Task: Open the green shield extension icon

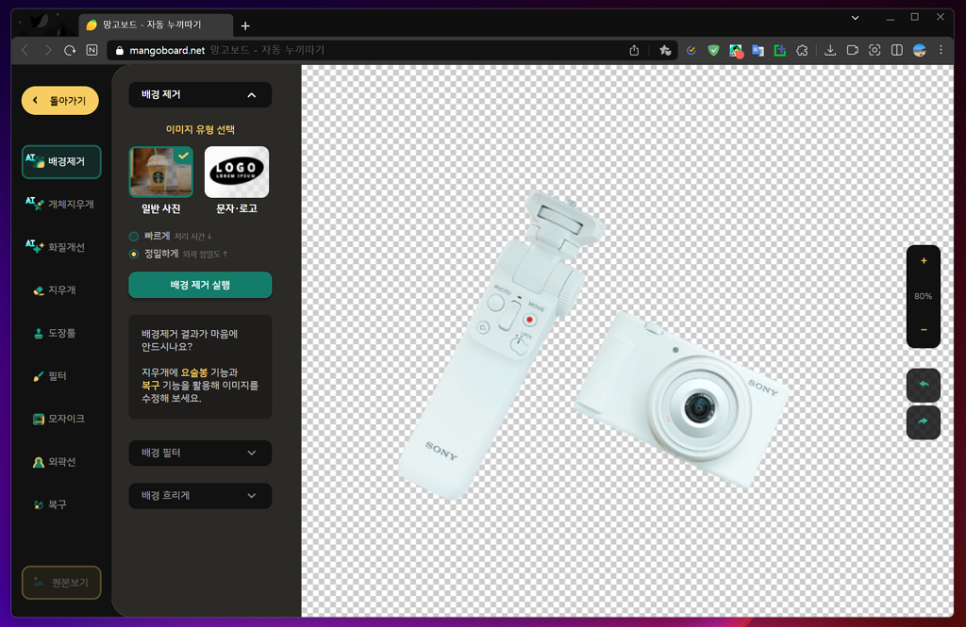Action: pyautogui.click(x=713, y=51)
